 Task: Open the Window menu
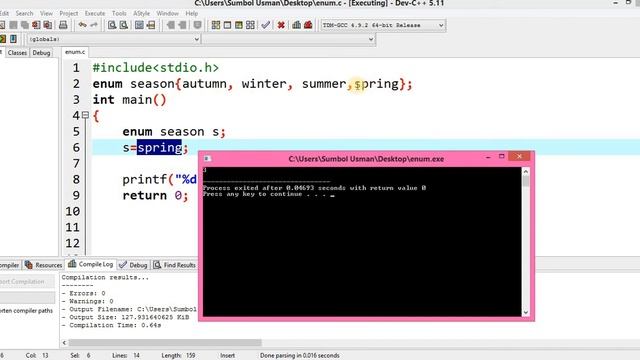168,13
